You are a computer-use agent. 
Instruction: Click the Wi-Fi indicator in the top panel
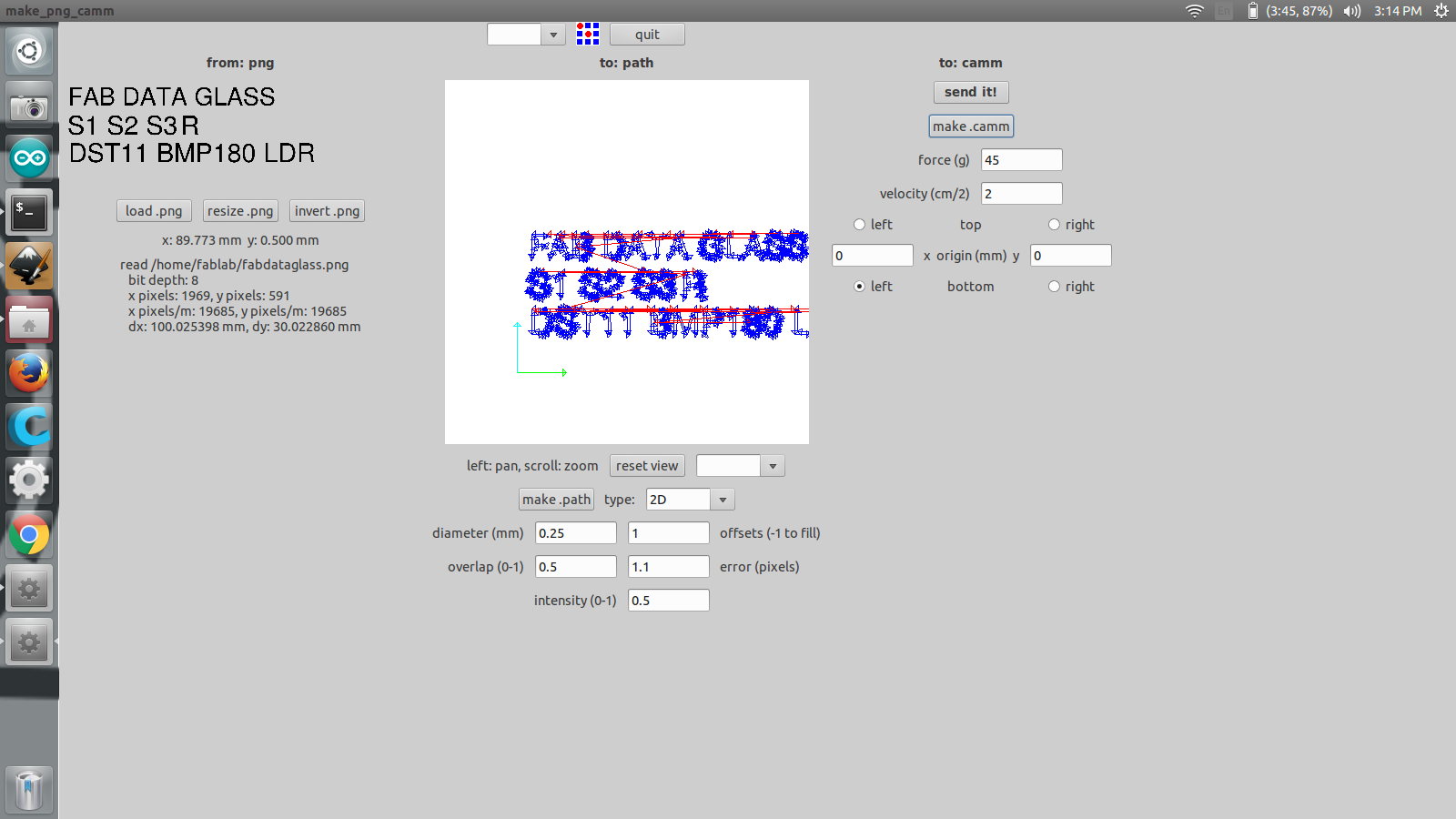pyautogui.click(x=1195, y=11)
